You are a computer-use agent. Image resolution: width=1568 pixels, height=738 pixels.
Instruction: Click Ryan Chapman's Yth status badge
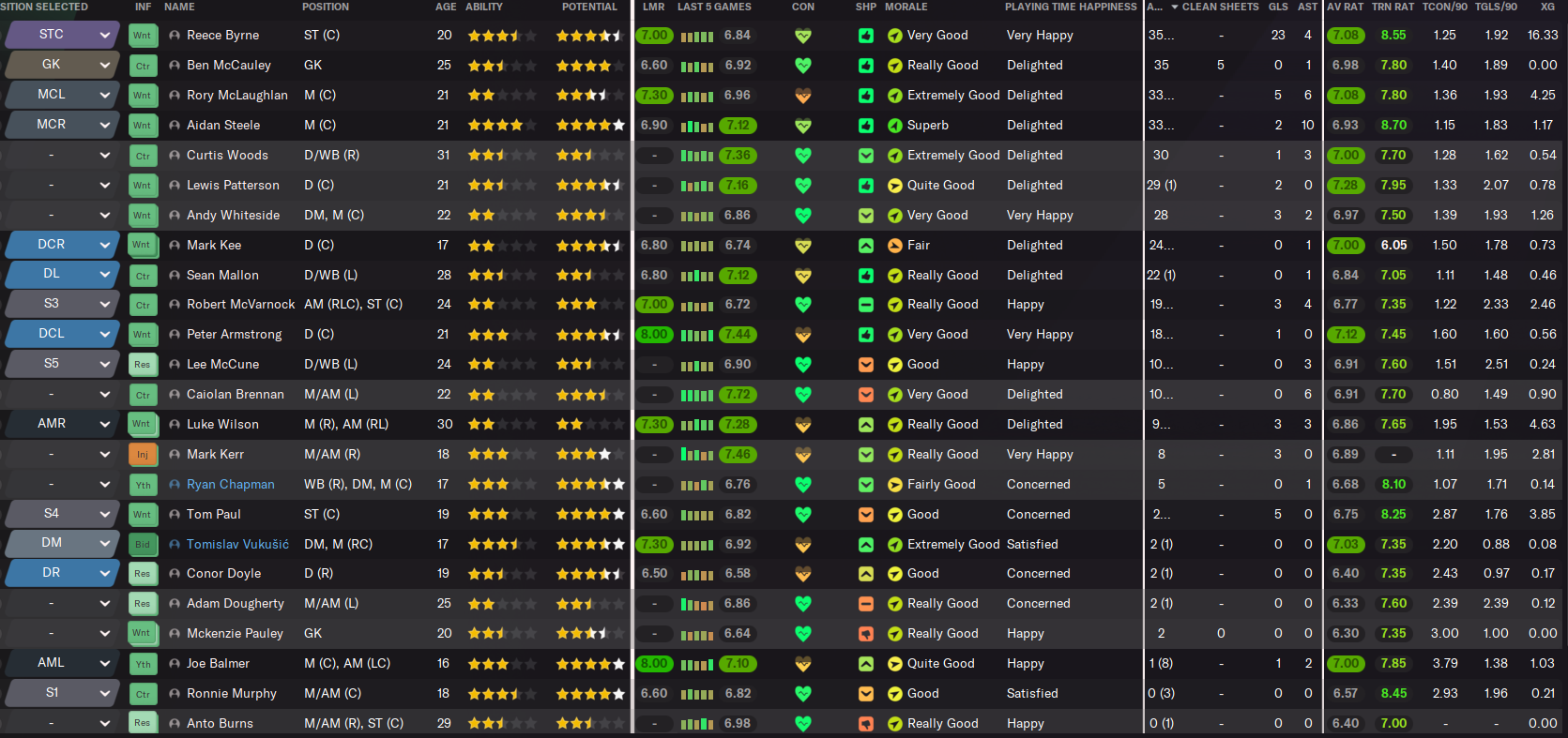point(143,485)
